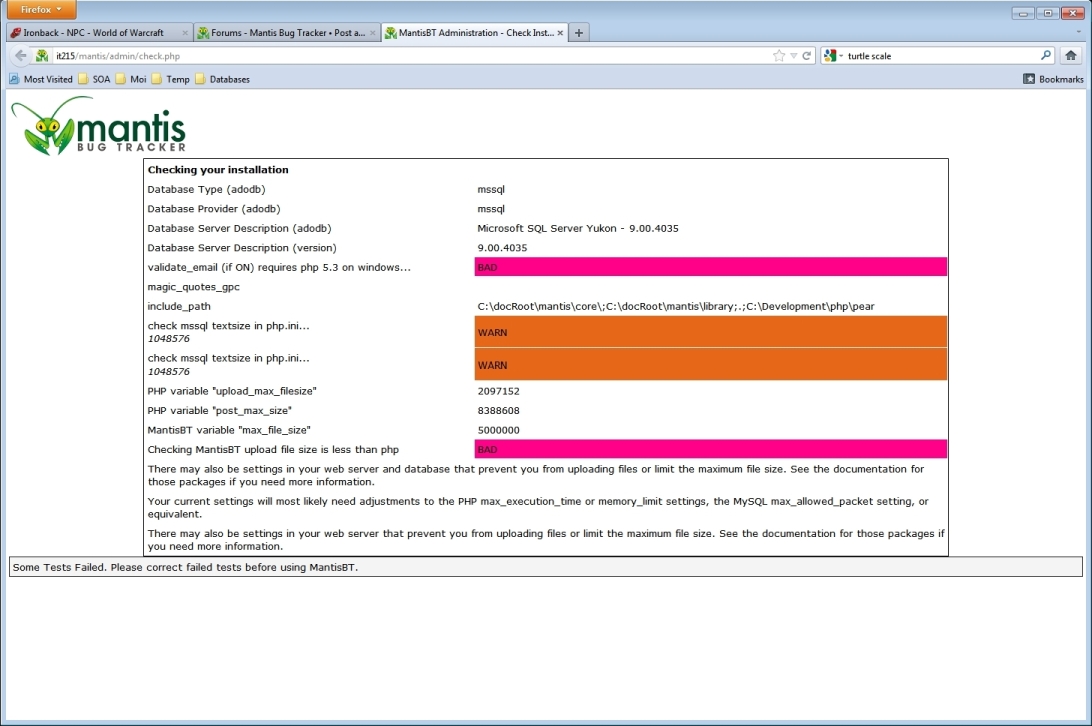
Task: Open the Most Visited bookmarks folder
Action: 41,79
